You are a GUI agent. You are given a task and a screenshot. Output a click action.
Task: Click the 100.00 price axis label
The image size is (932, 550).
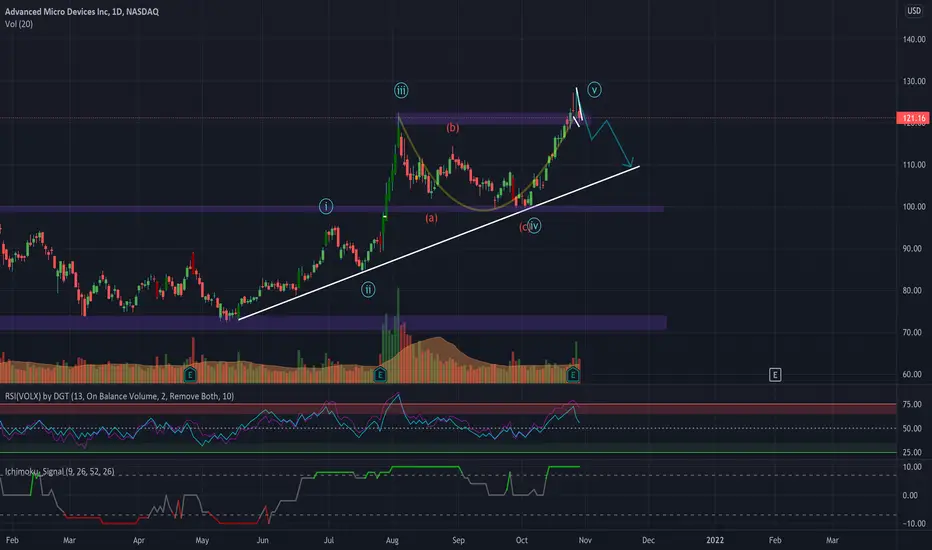[914, 206]
